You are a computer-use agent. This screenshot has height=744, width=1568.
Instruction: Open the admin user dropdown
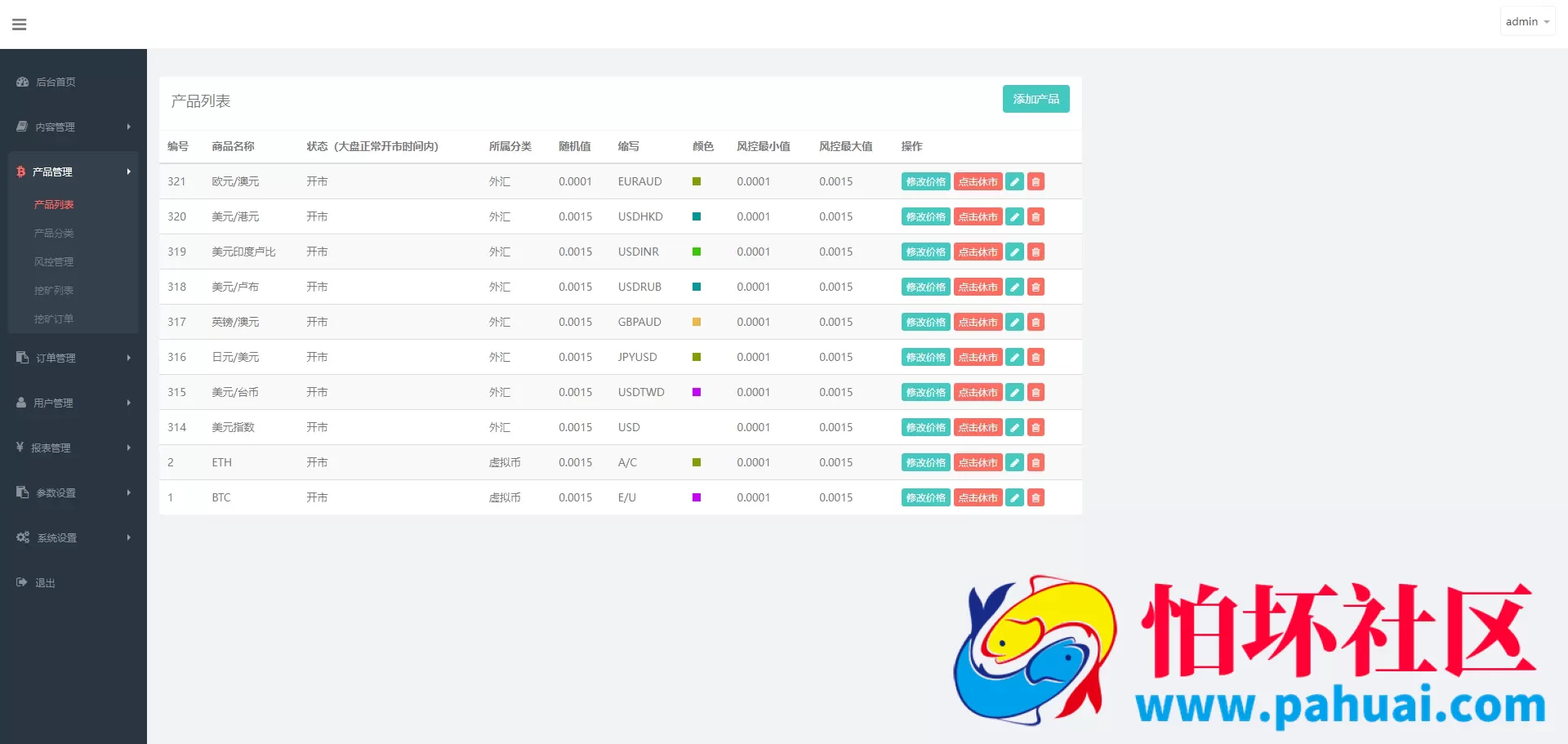(1526, 22)
